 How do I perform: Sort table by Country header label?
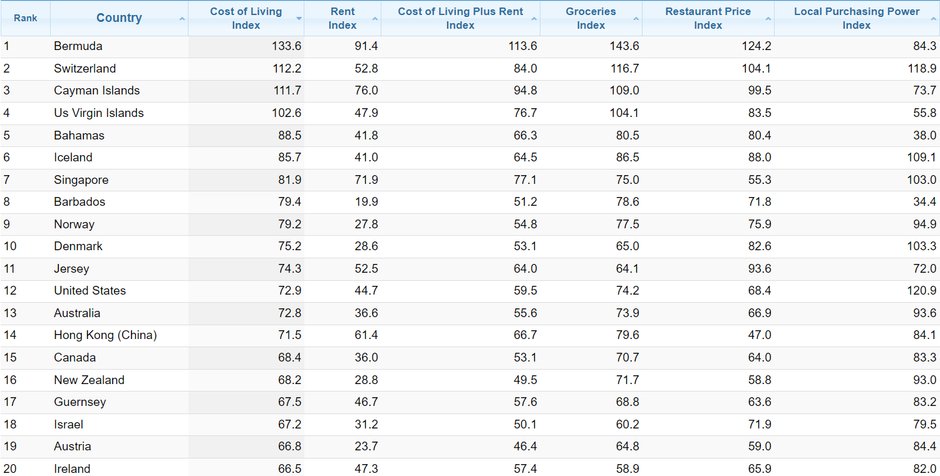(119, 18)
